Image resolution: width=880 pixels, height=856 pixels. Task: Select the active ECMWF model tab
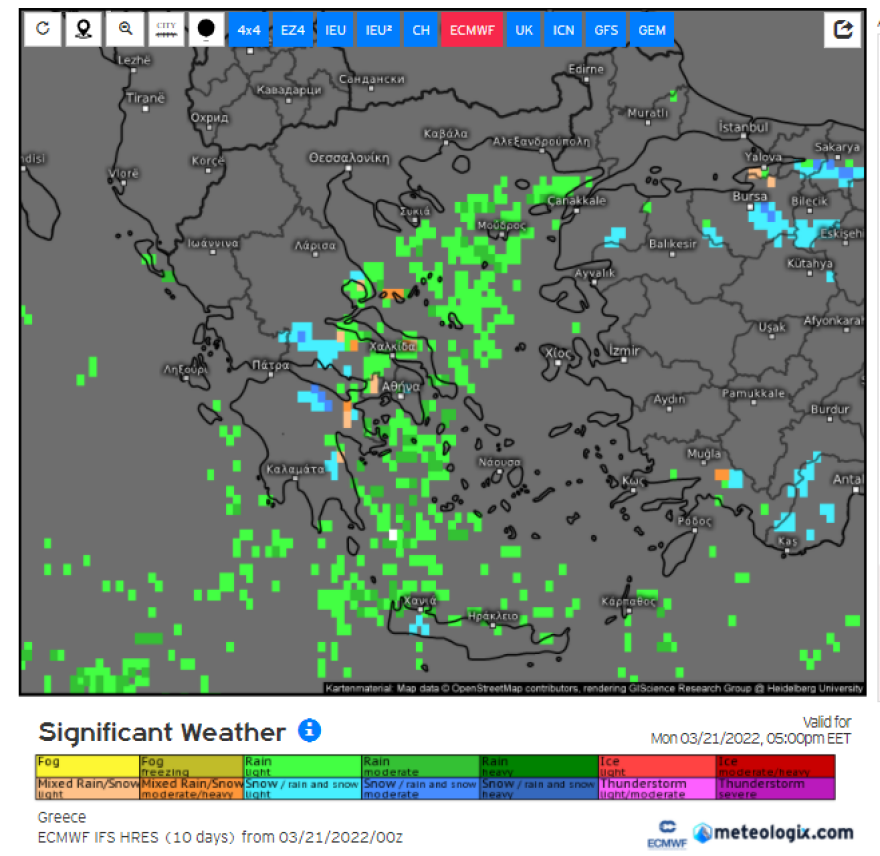(x=472, y=30)
